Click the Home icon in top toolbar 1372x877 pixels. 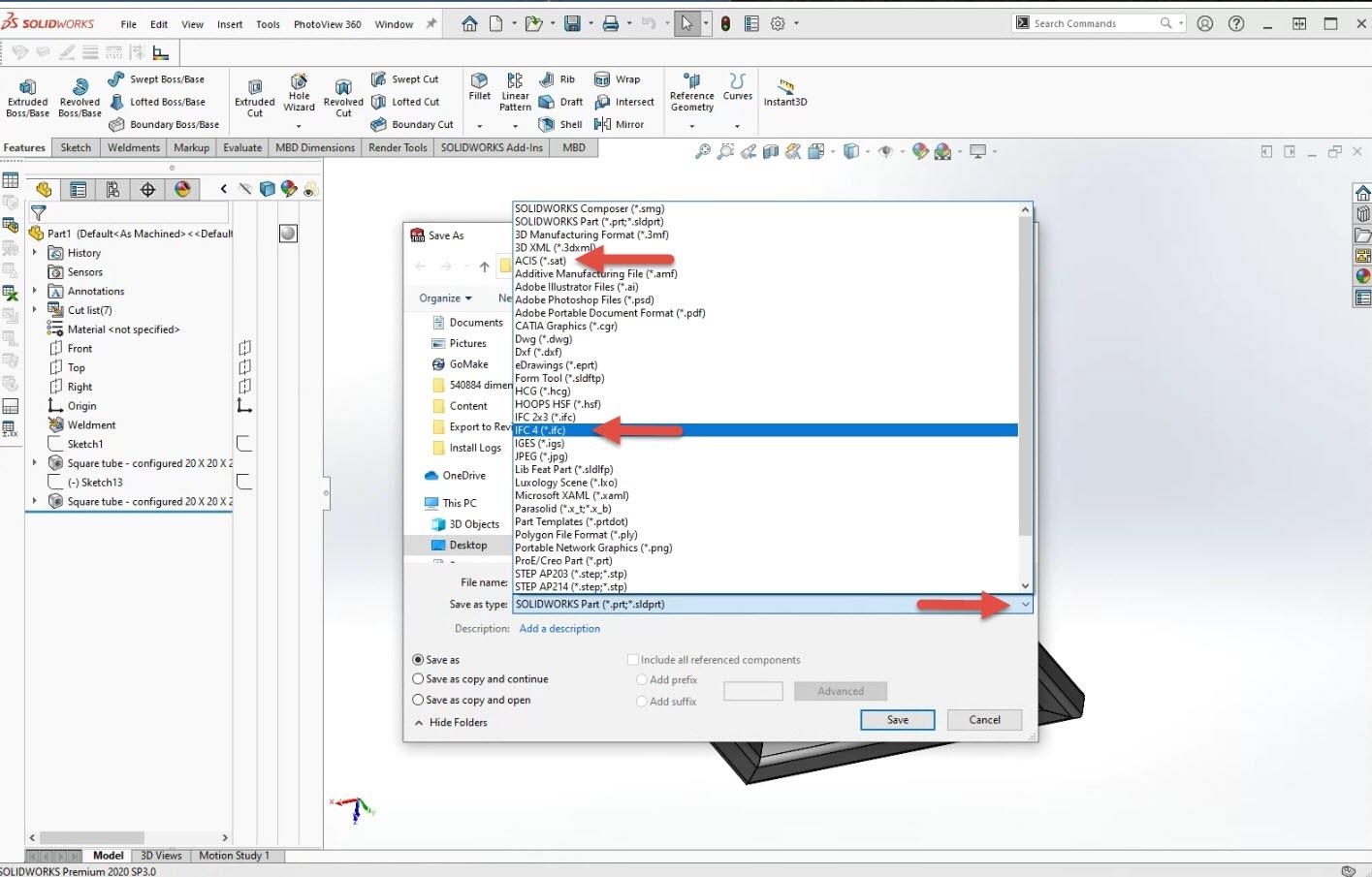coord(469,23)
